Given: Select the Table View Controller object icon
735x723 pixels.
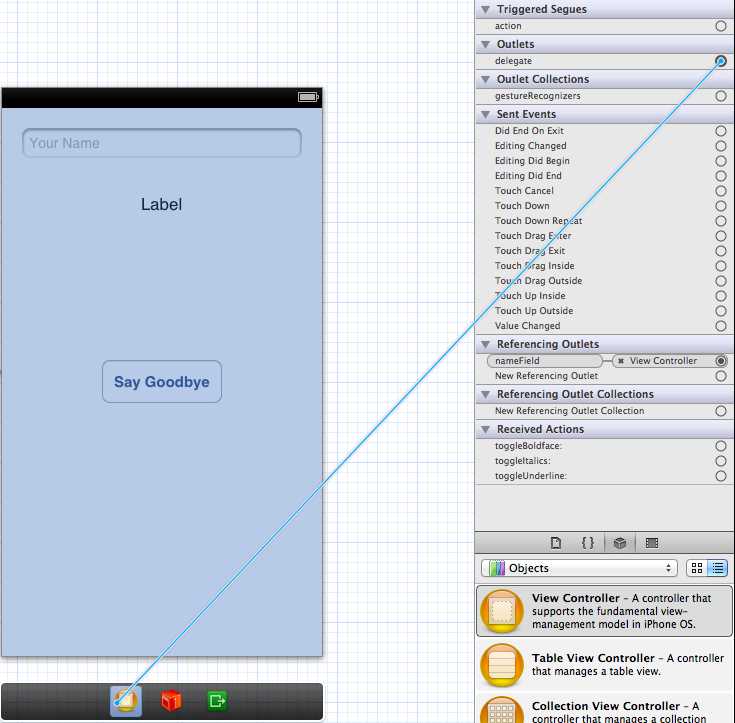Looking at the screenshot, I should coord(502,664).
